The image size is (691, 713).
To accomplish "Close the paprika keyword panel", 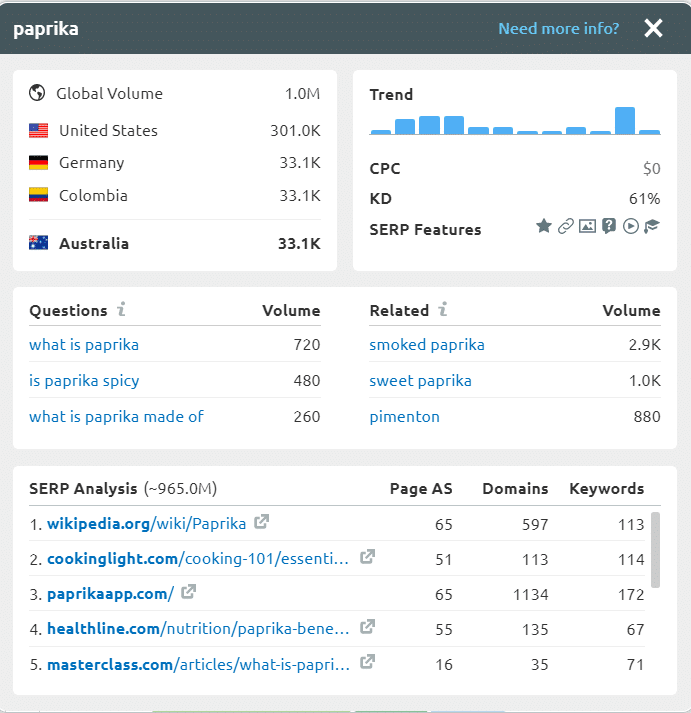I will point(653,28).
